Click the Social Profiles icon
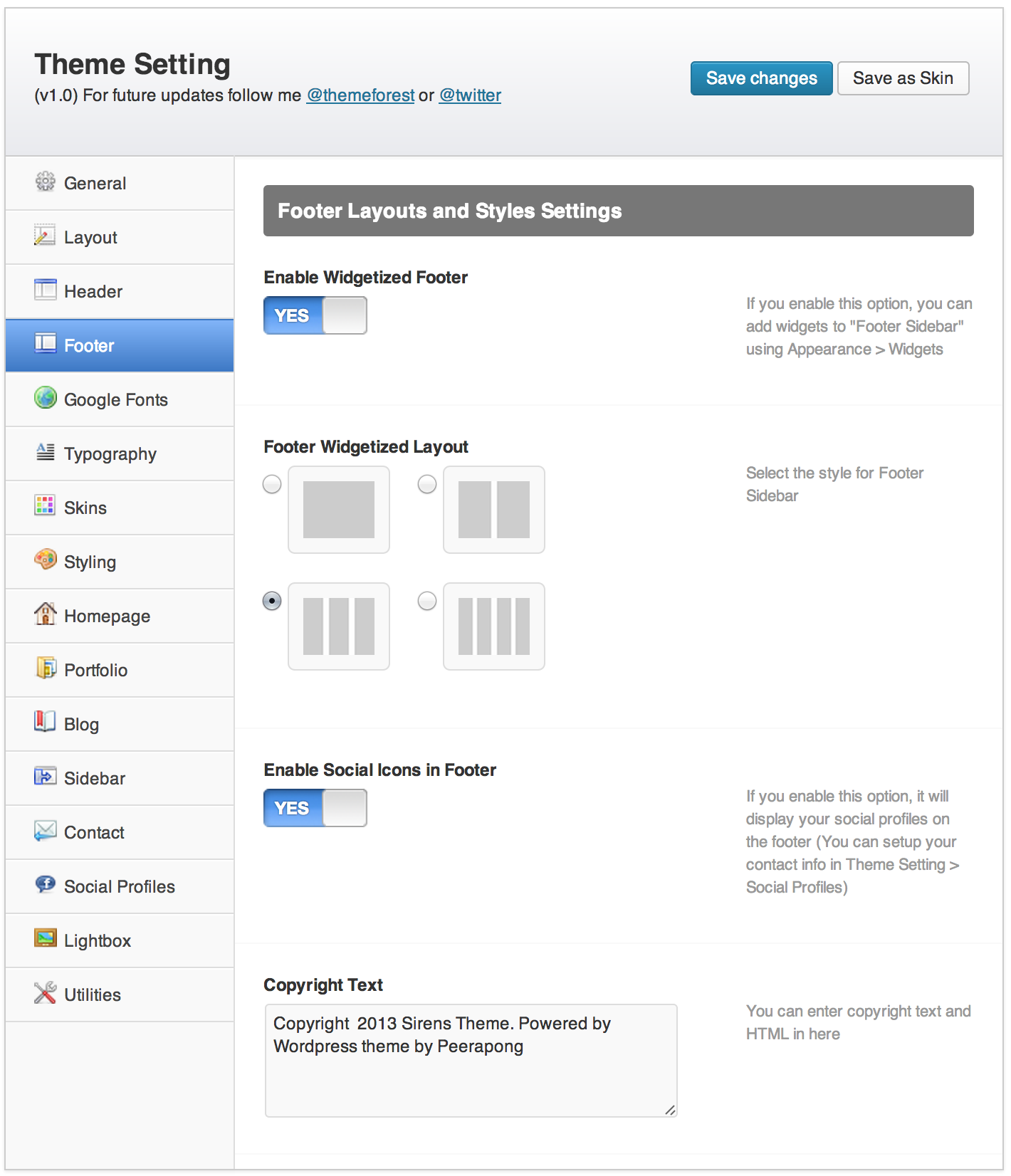 tap(45, 885)
